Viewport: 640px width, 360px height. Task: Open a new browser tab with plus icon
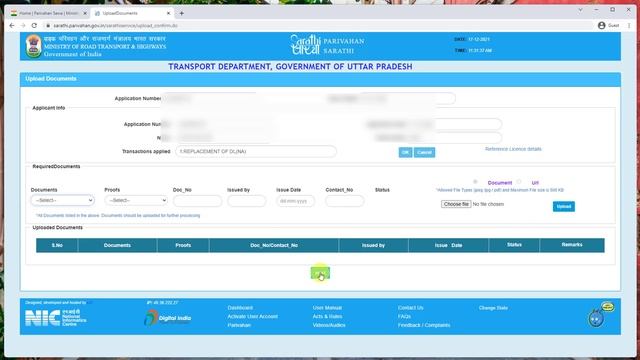pos(182,13)
